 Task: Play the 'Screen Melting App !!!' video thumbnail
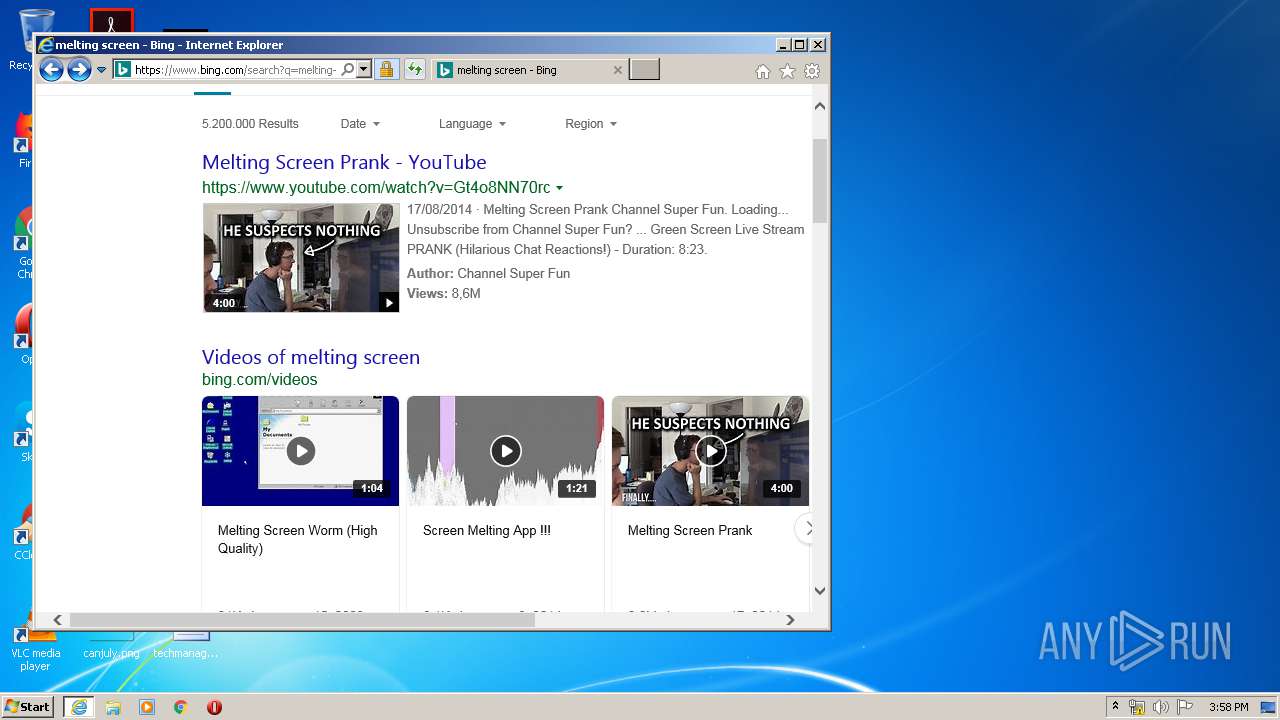[505, 451]
